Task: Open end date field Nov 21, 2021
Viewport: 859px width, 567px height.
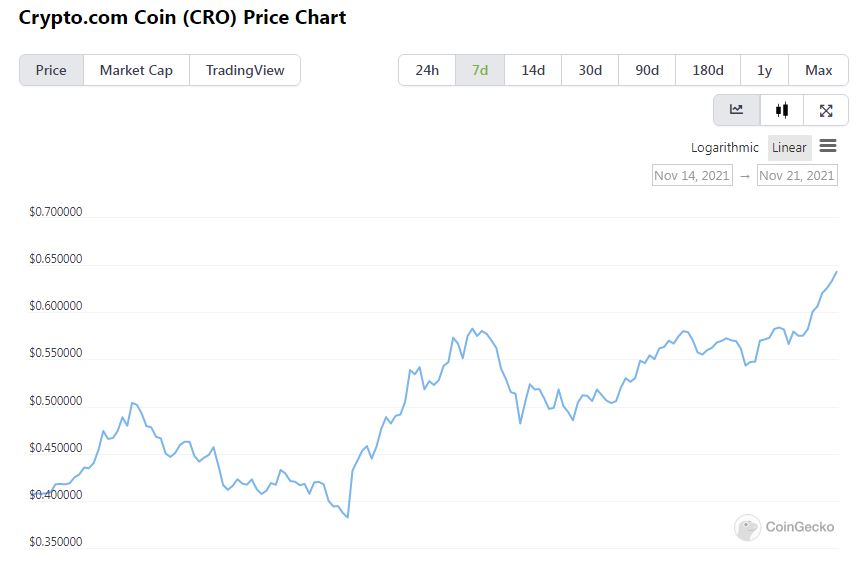Action: (797, 175)
